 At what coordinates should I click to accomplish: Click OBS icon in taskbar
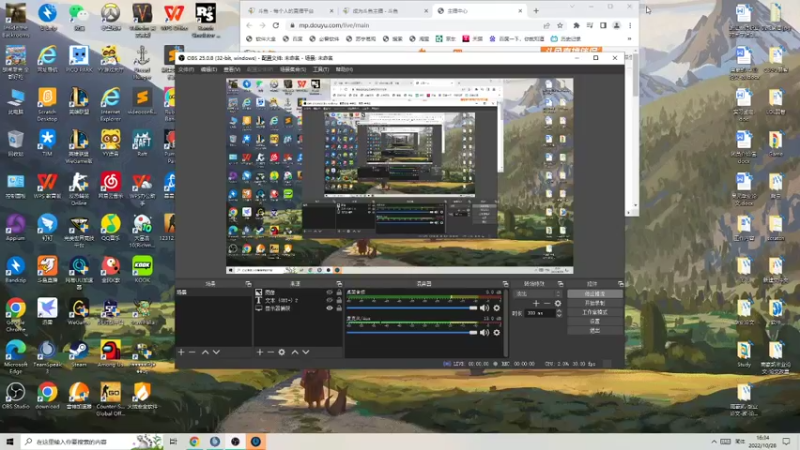235,441
